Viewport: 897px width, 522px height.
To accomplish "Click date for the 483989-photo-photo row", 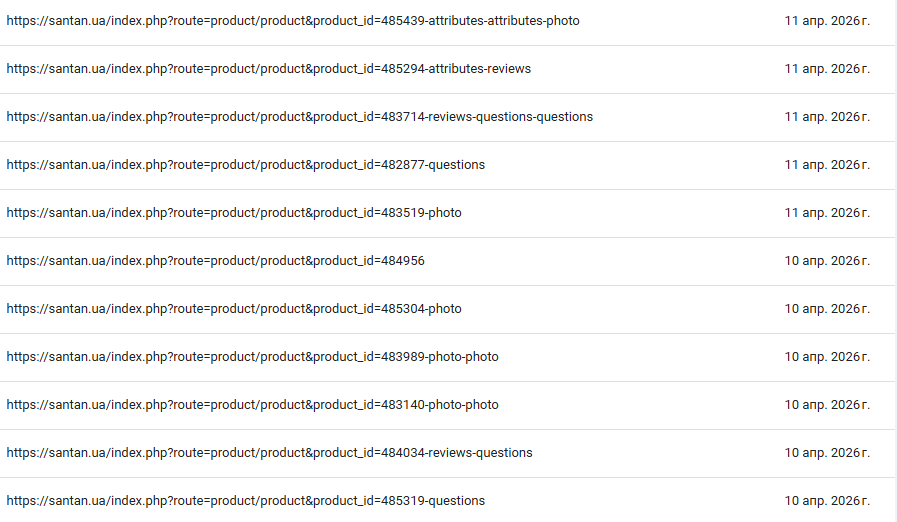I will pos(827,357).
